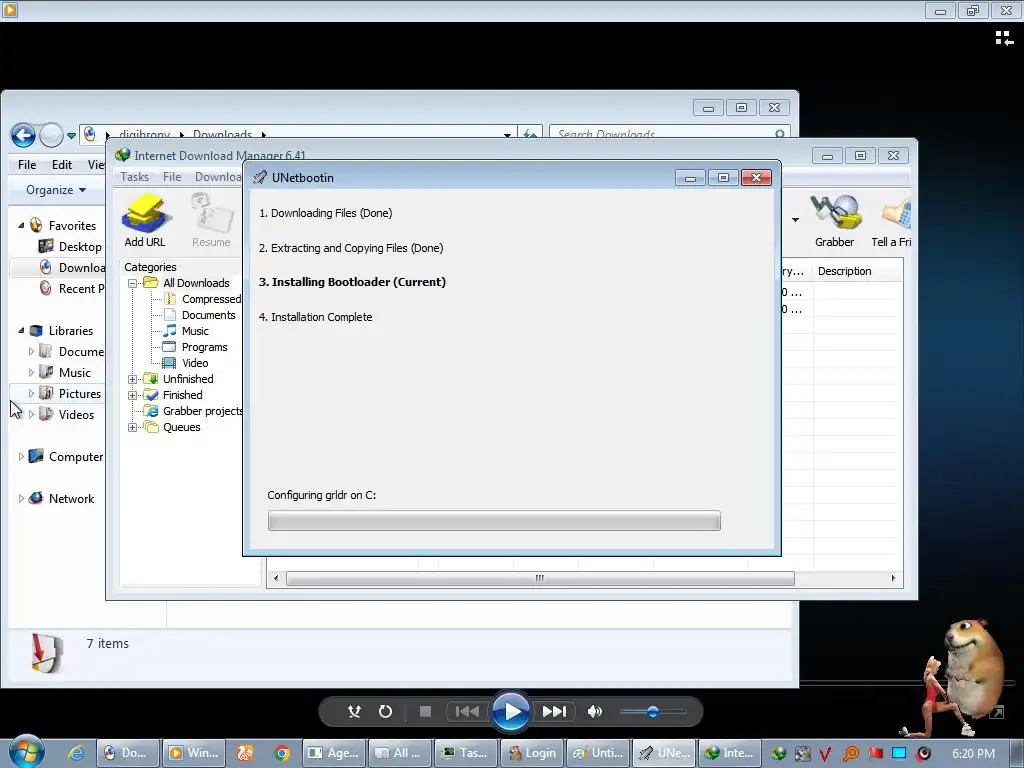This screenshot has height=768, width=1024.
Task: Click the Windows Start orb
Action: tap(26, 752)
